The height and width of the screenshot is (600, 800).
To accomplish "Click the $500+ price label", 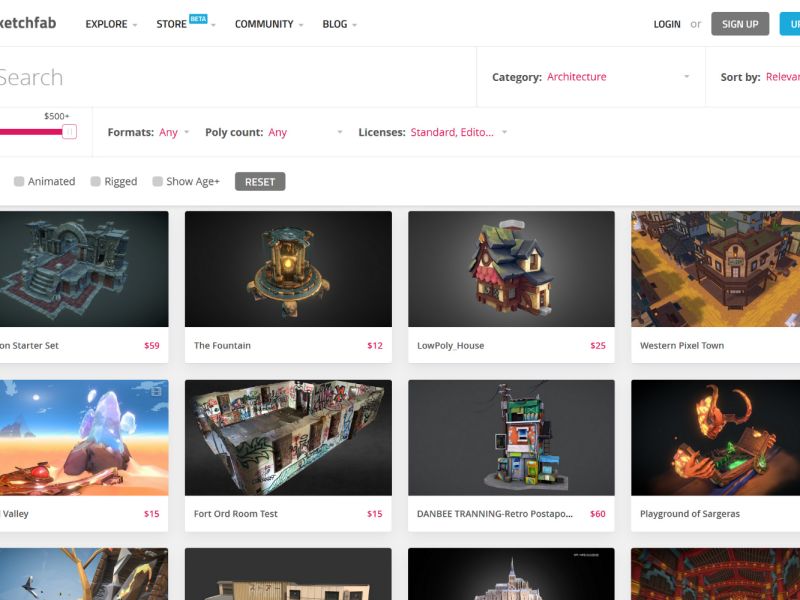I will tap(57, 116).
